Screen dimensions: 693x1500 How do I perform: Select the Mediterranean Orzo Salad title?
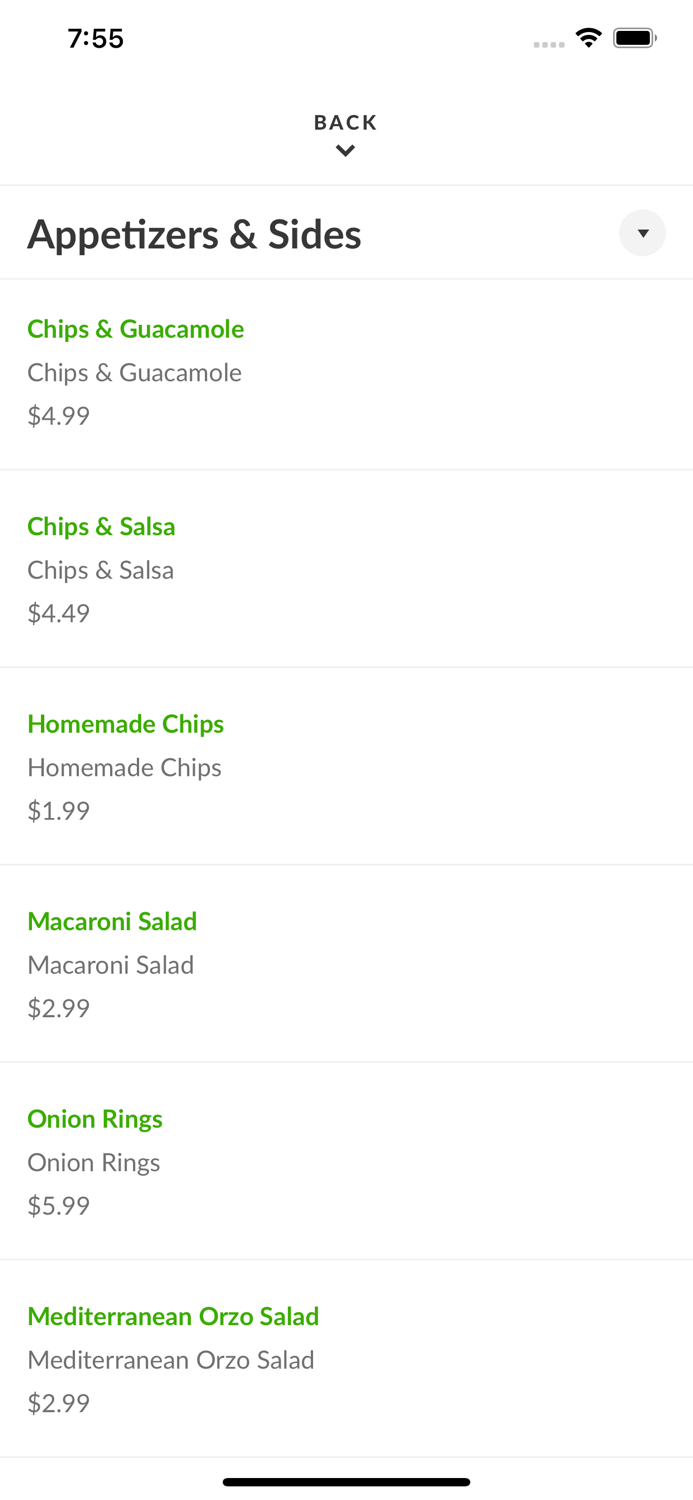point(173,1316)
